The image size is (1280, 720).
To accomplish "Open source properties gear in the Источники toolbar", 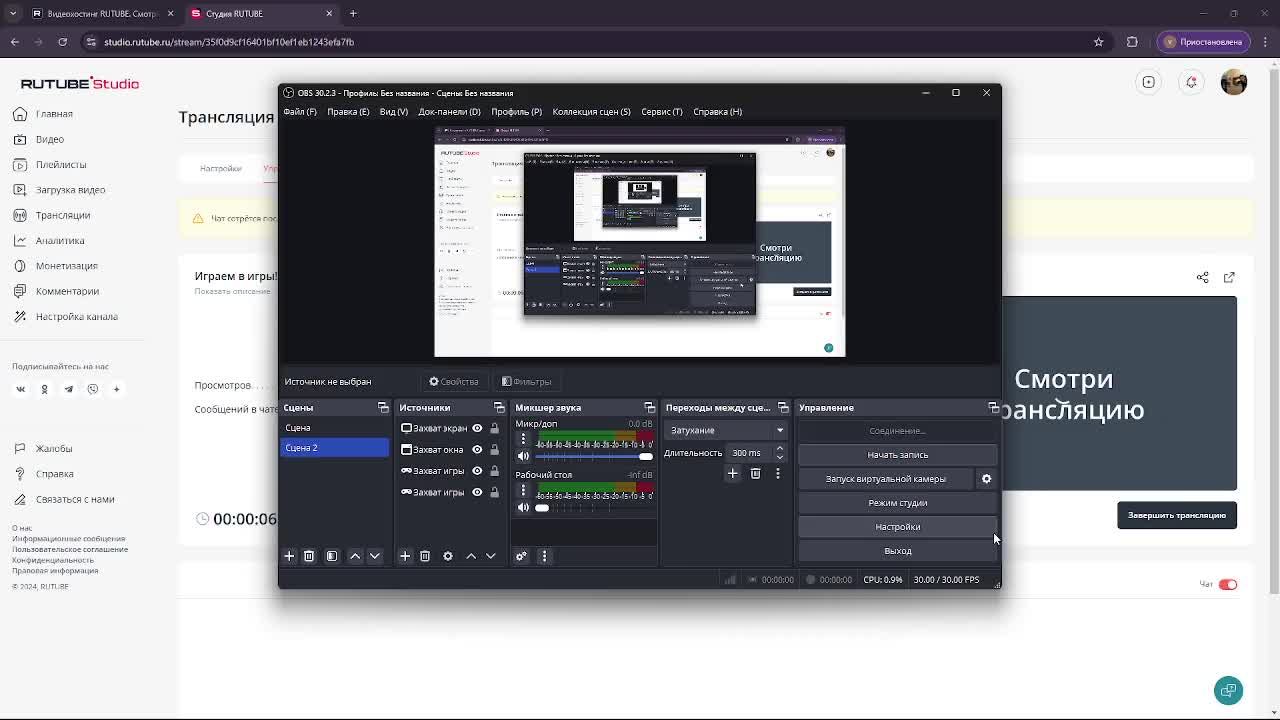I will [448, 556].
